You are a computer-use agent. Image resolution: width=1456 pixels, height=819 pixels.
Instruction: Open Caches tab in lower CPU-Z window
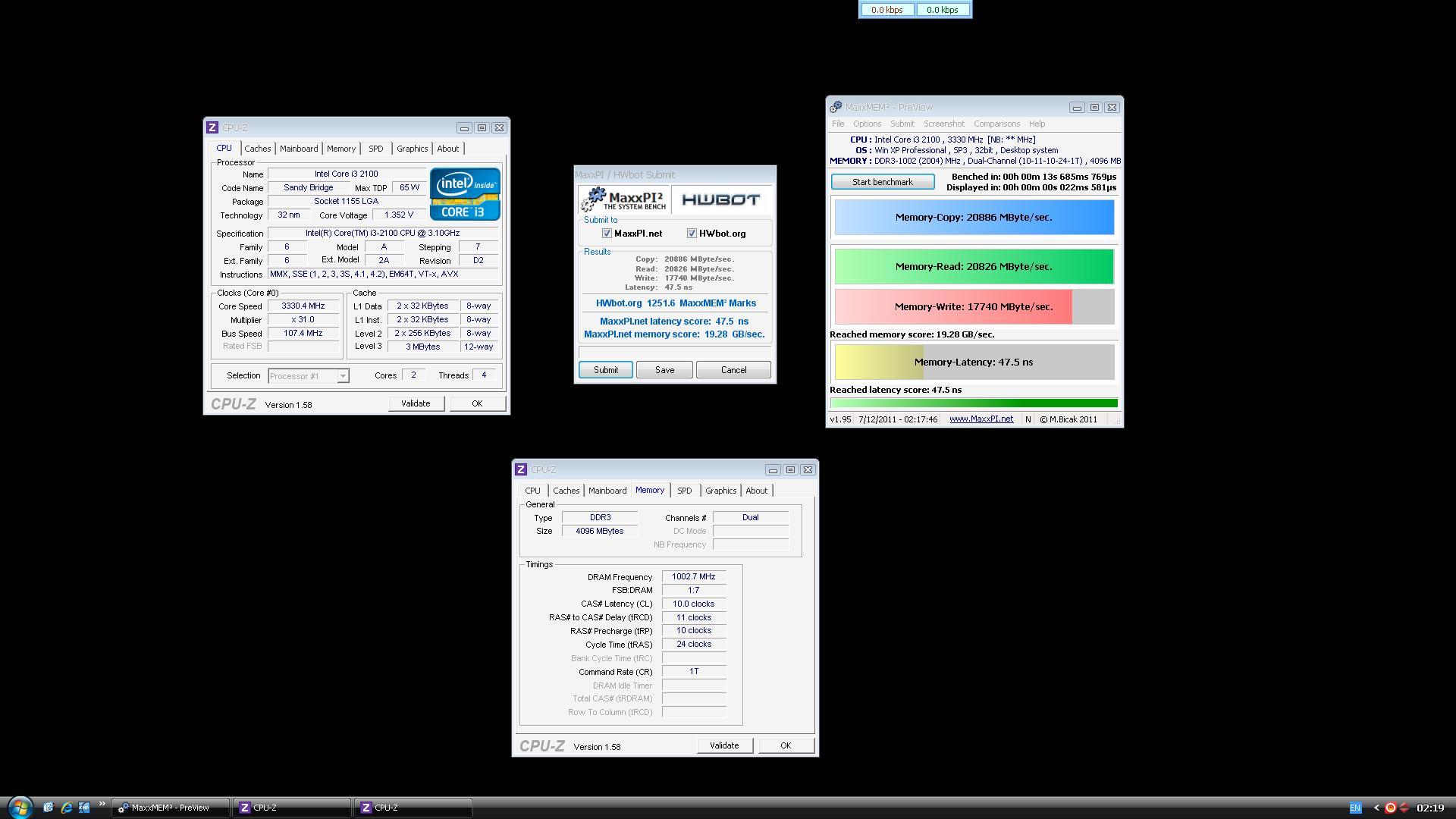[566, 491]
